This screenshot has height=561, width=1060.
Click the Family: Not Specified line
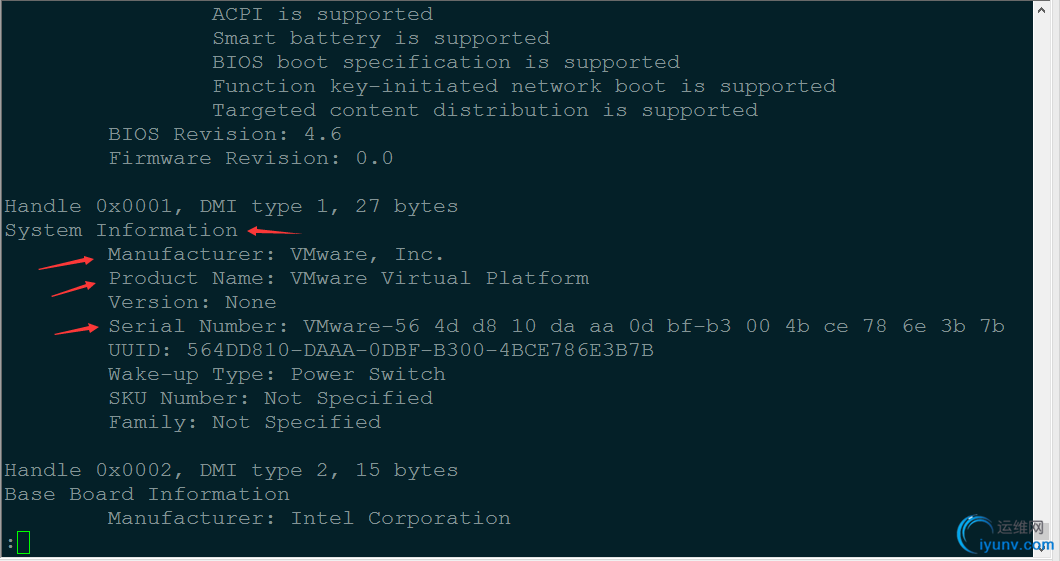[245, 422]
